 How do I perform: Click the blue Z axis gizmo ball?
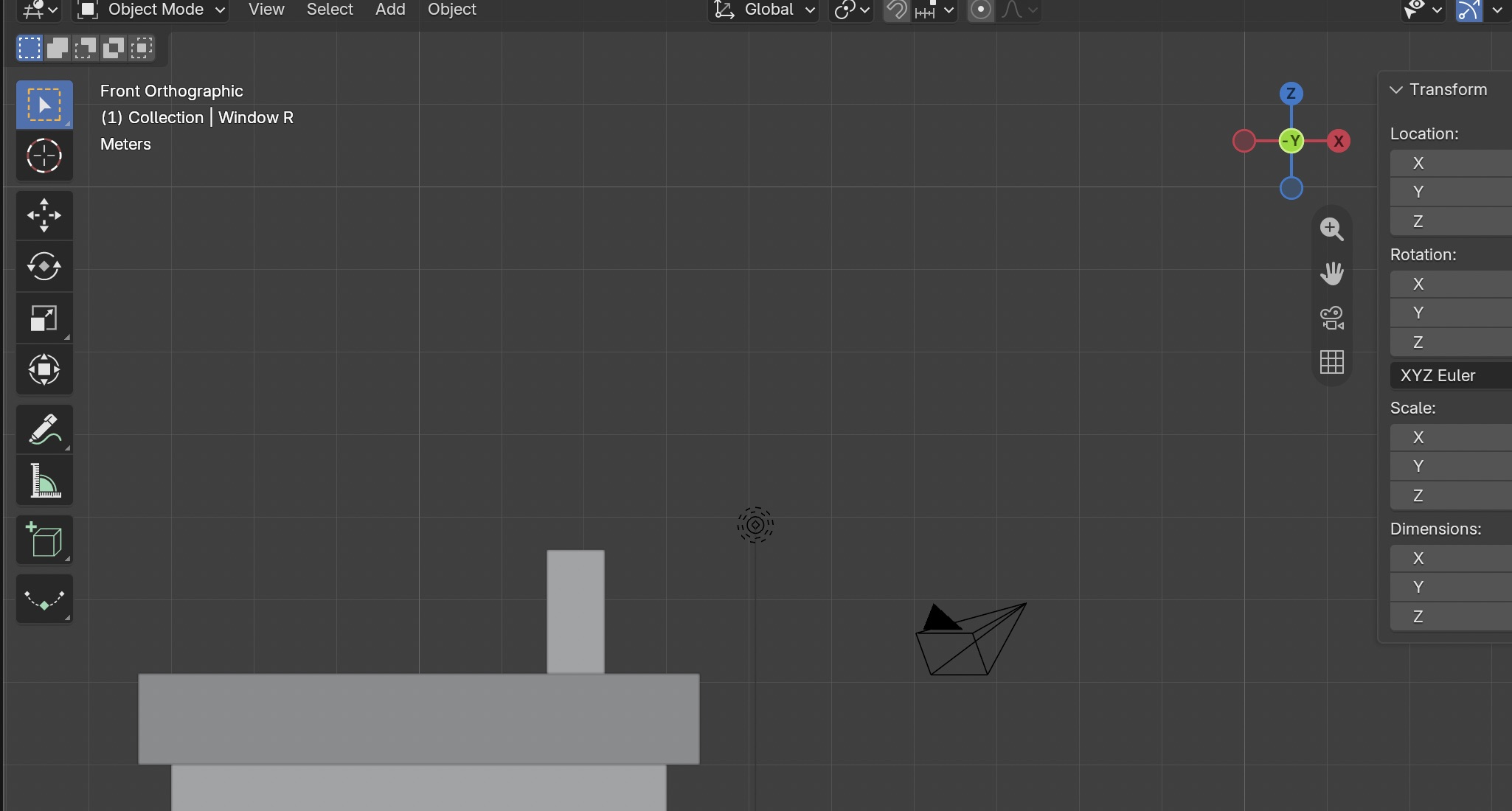tap(1291, 94)
